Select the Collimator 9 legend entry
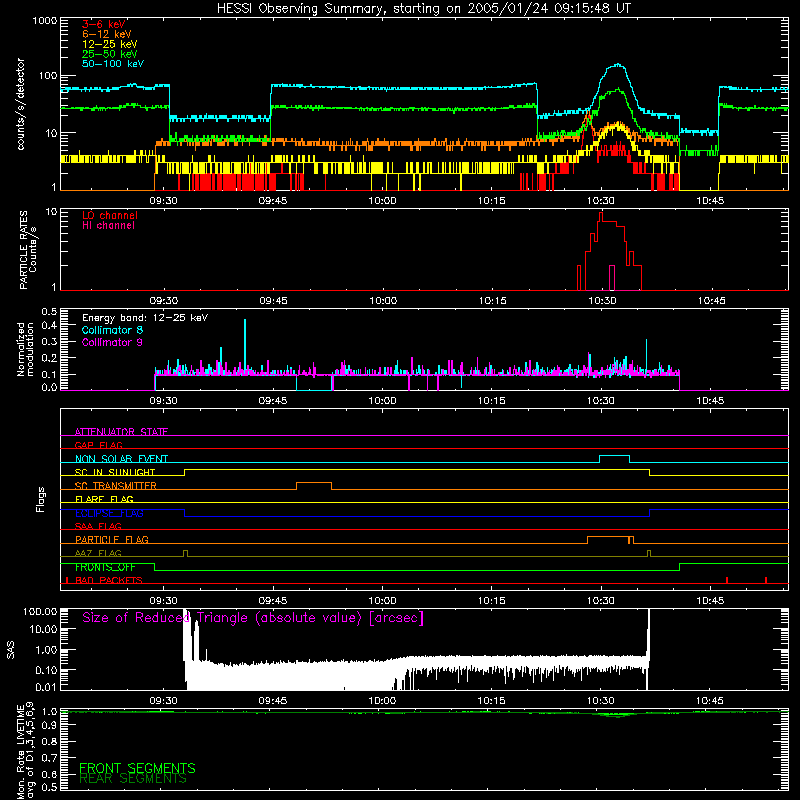Screen dimensions: 800x800 (112, 342)
